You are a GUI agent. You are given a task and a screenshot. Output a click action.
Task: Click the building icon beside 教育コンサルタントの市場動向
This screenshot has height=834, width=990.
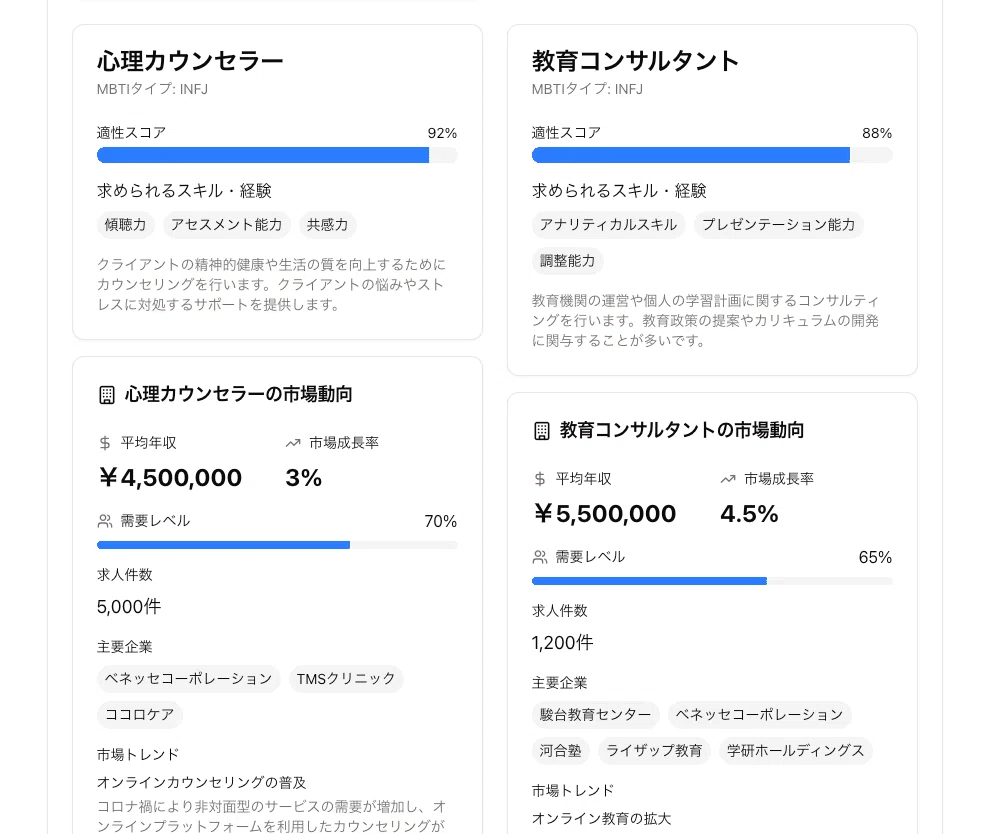[542, 431]
